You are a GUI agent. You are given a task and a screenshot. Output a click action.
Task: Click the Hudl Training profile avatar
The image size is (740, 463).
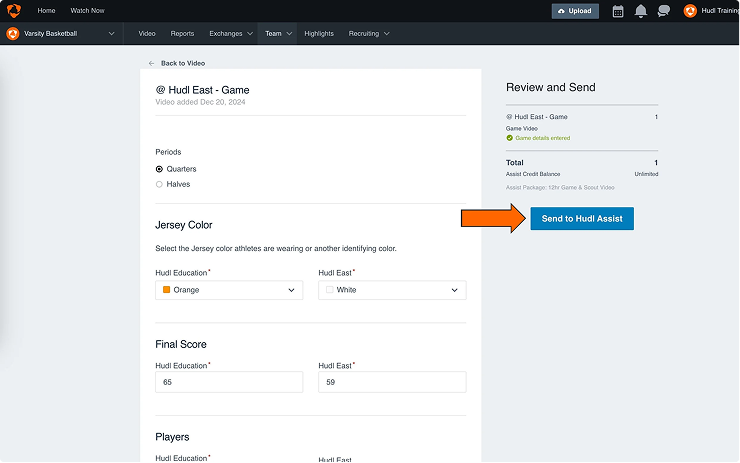pyautogui.click(x=690, y=11)
